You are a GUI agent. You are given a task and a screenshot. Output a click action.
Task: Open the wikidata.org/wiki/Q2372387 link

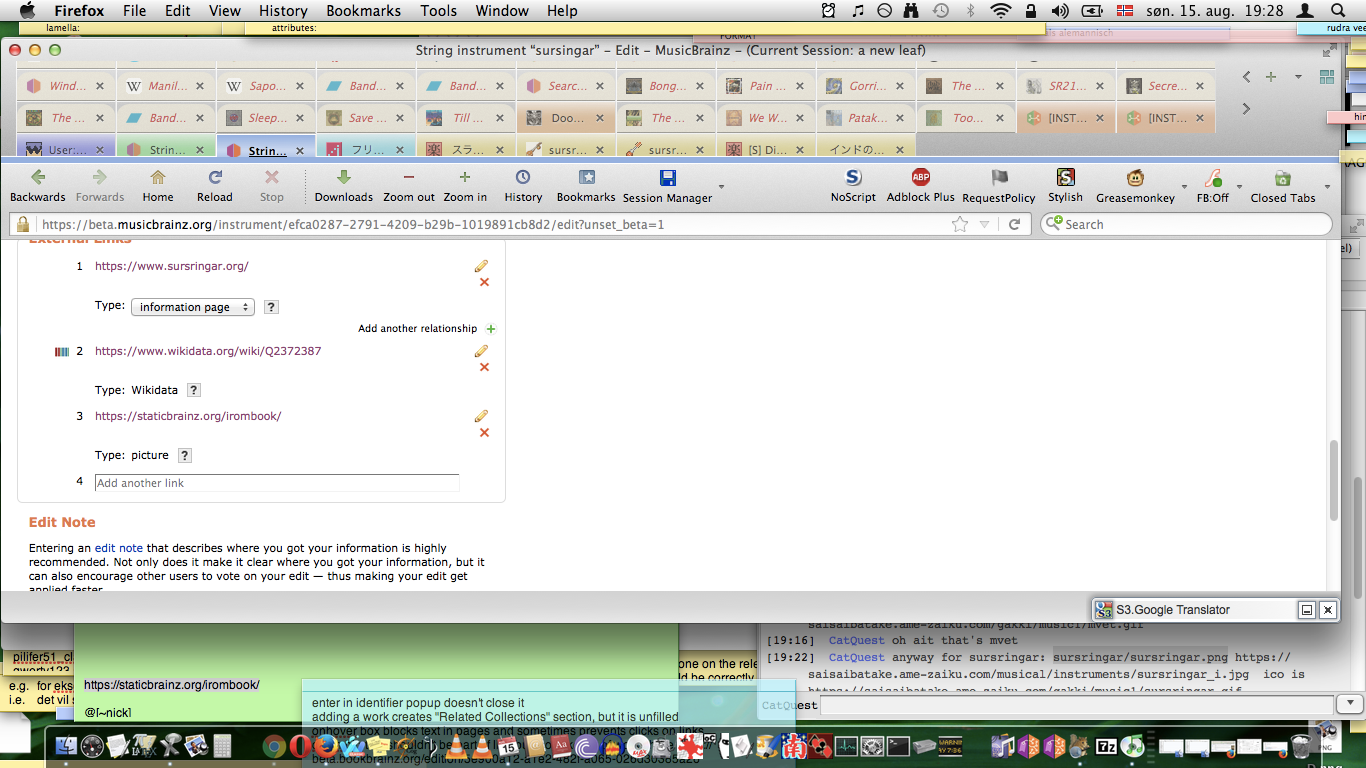coord(208,351)
